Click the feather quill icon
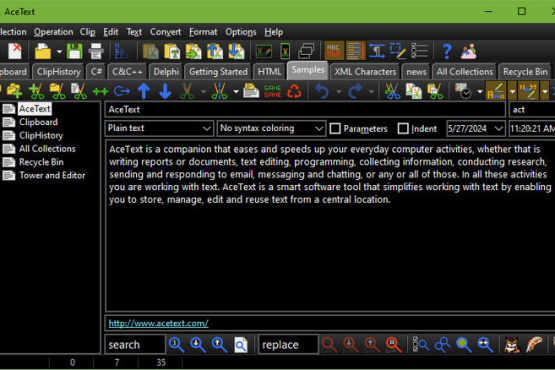Screen dimensions: 555x370 [534, 345]
